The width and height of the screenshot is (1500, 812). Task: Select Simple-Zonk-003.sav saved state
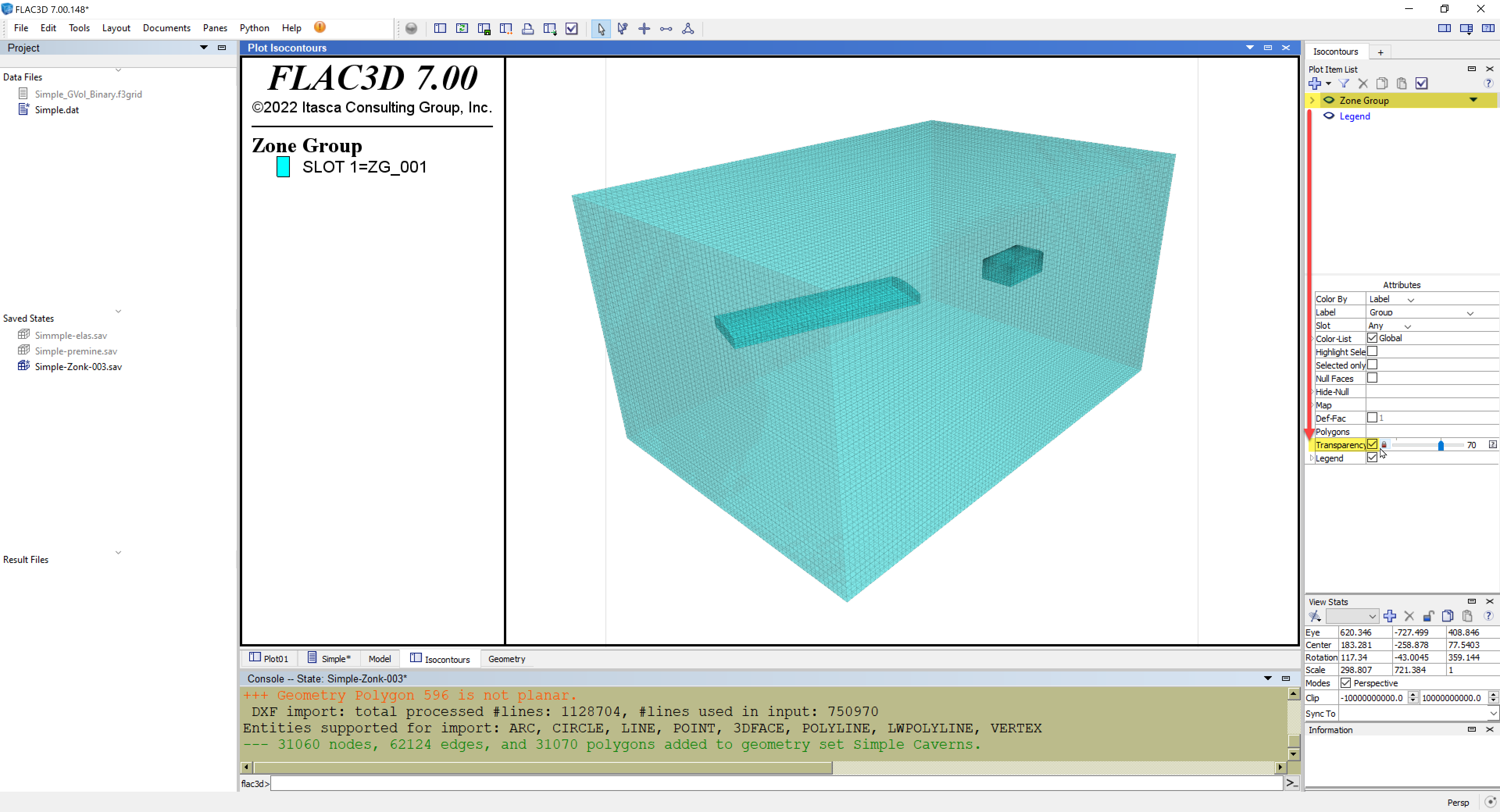click(x=78, y=367)
